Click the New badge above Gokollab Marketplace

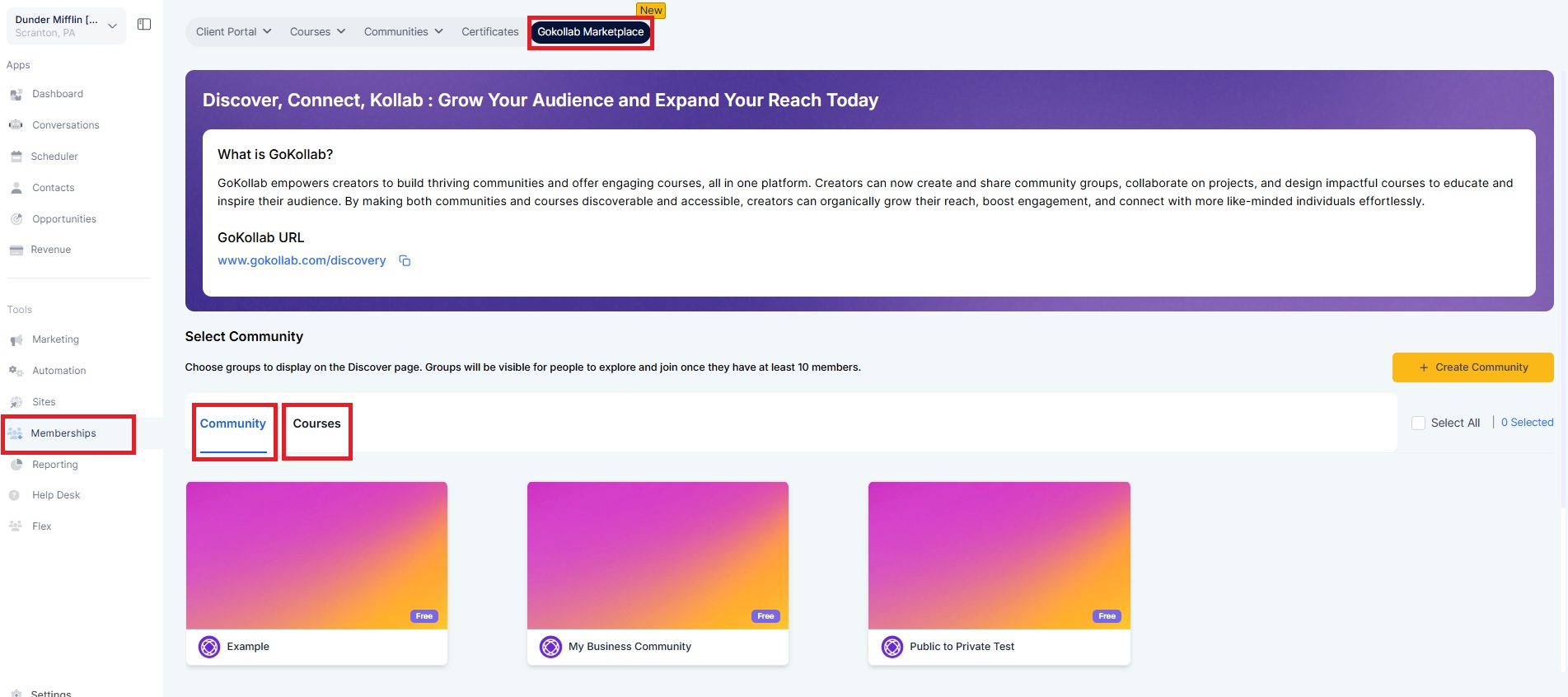651,11
